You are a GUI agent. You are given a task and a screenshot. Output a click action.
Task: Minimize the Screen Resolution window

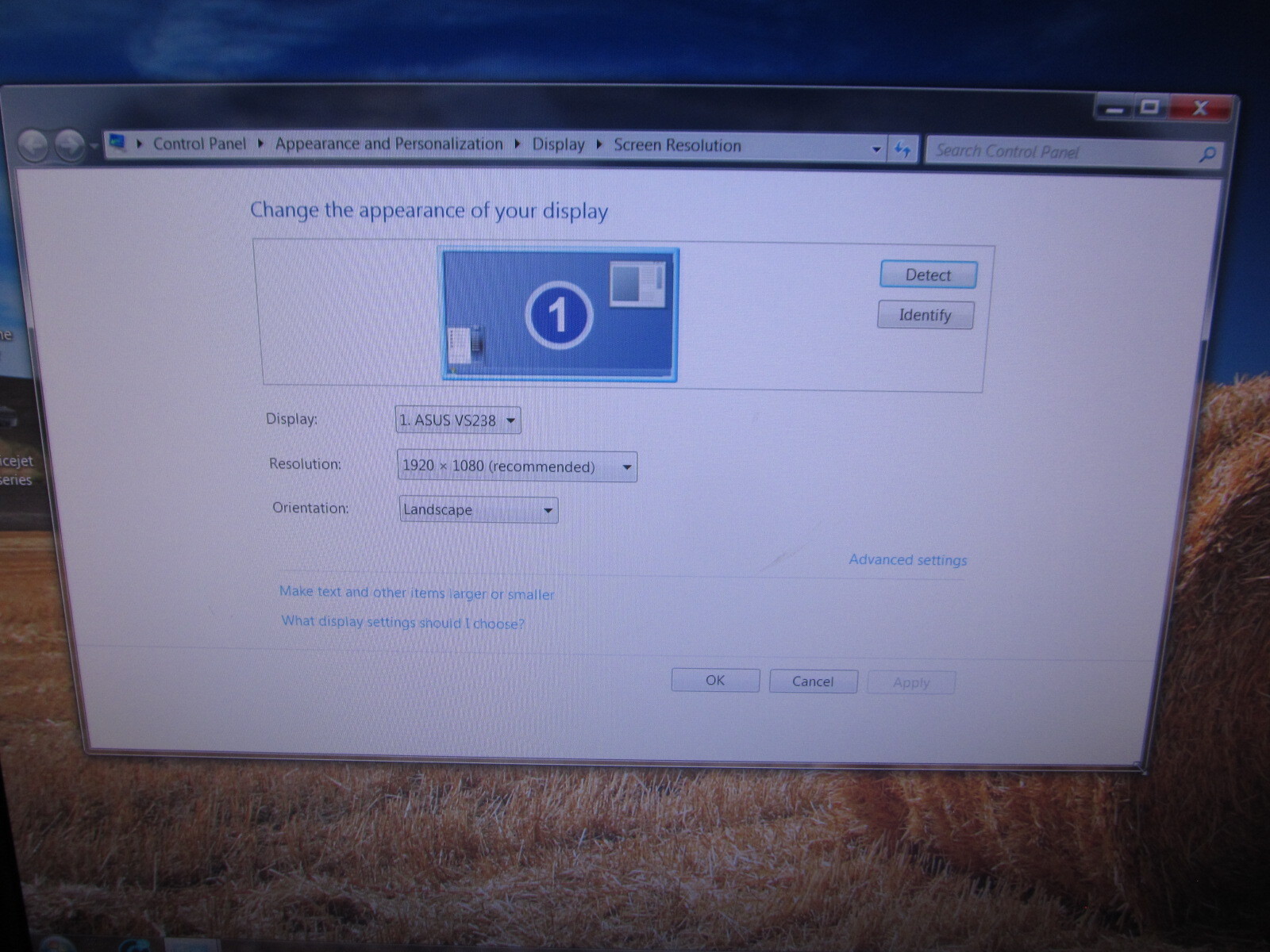tap(1114, 107)
